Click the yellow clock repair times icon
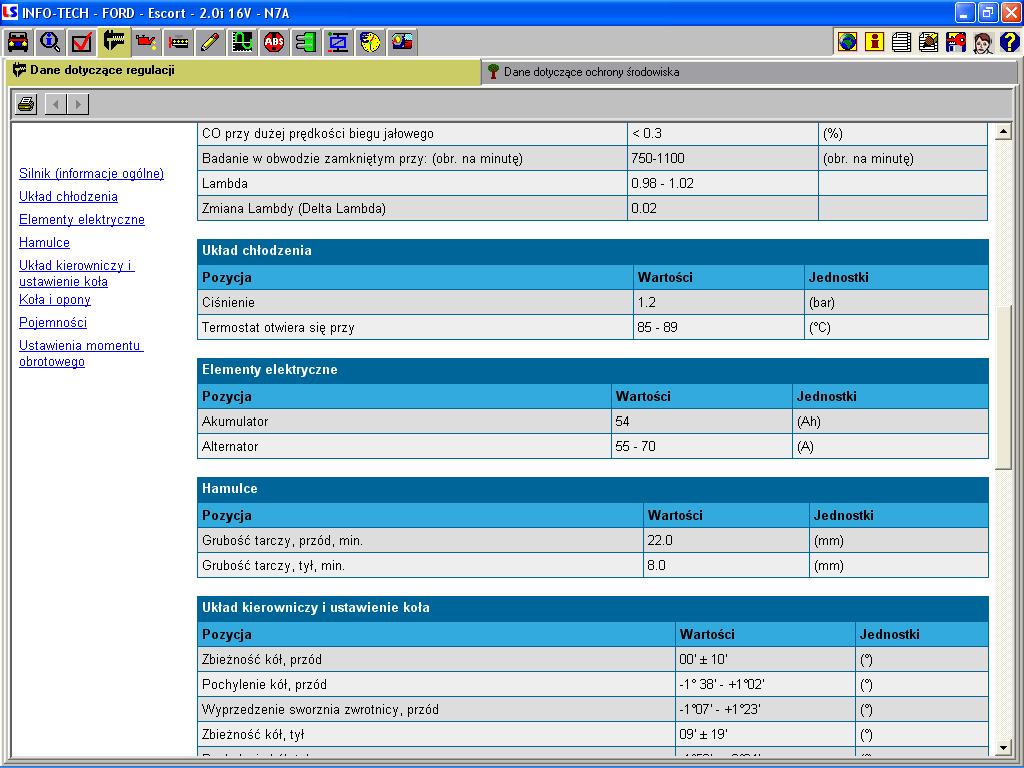 coord(370,42)
